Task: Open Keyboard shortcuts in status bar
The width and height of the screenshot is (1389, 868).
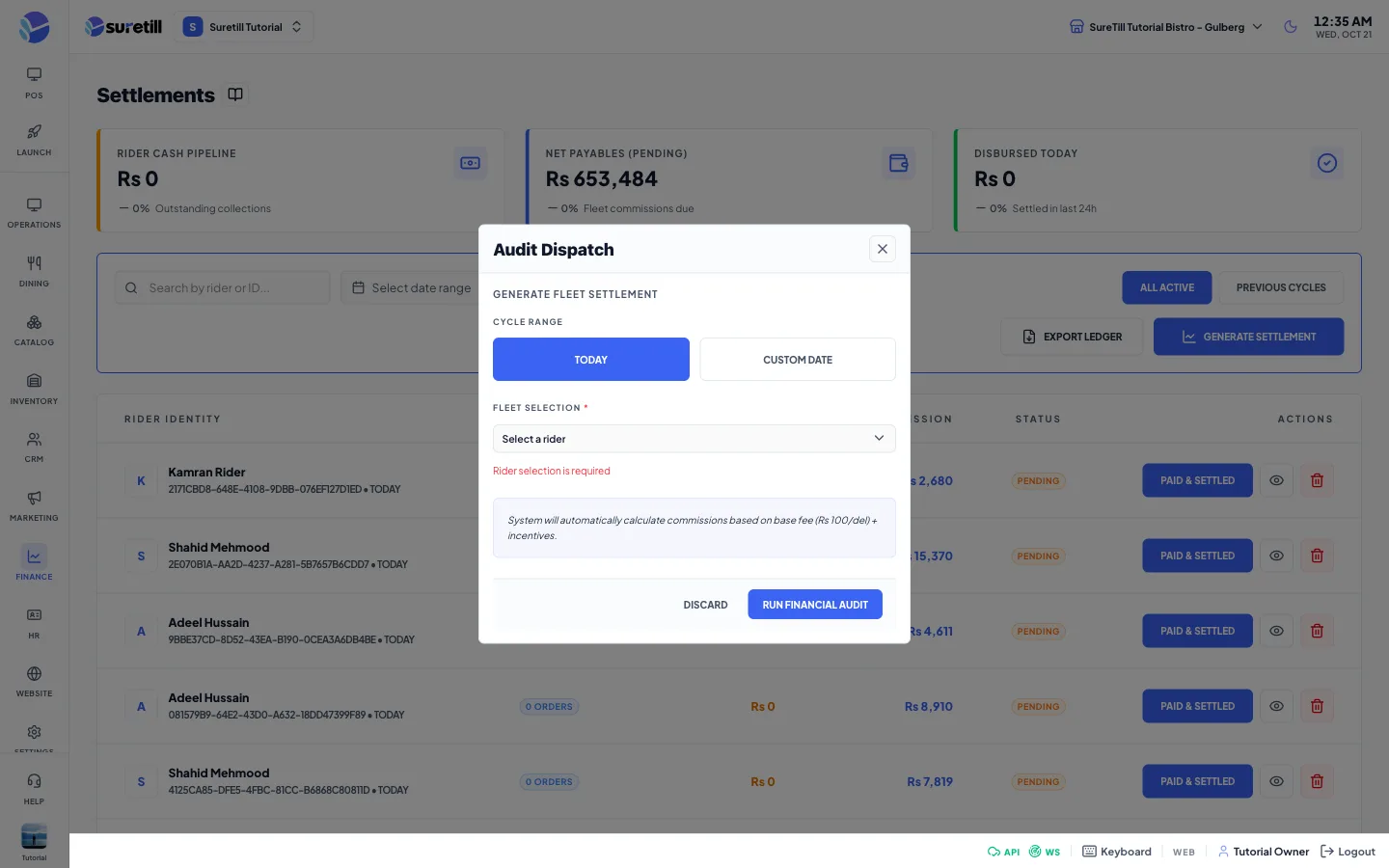Action: click(1117, 852)
